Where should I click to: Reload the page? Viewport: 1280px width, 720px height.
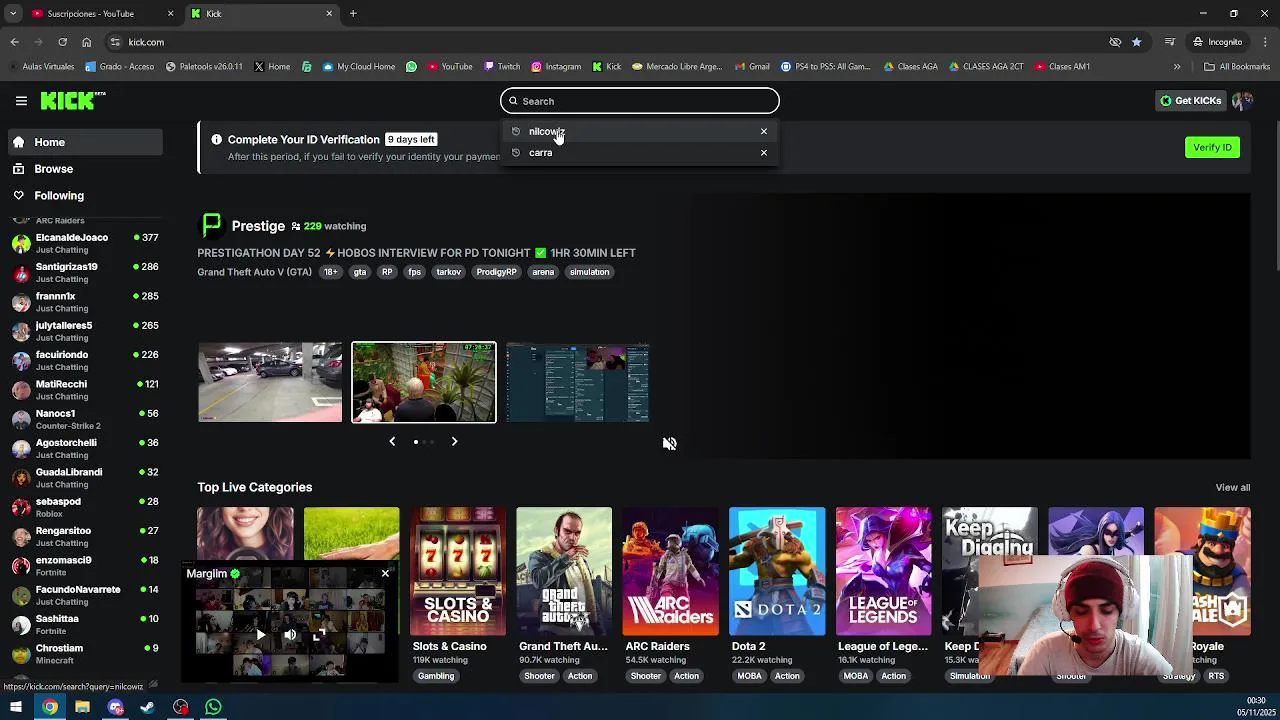(x=62, y=42)
